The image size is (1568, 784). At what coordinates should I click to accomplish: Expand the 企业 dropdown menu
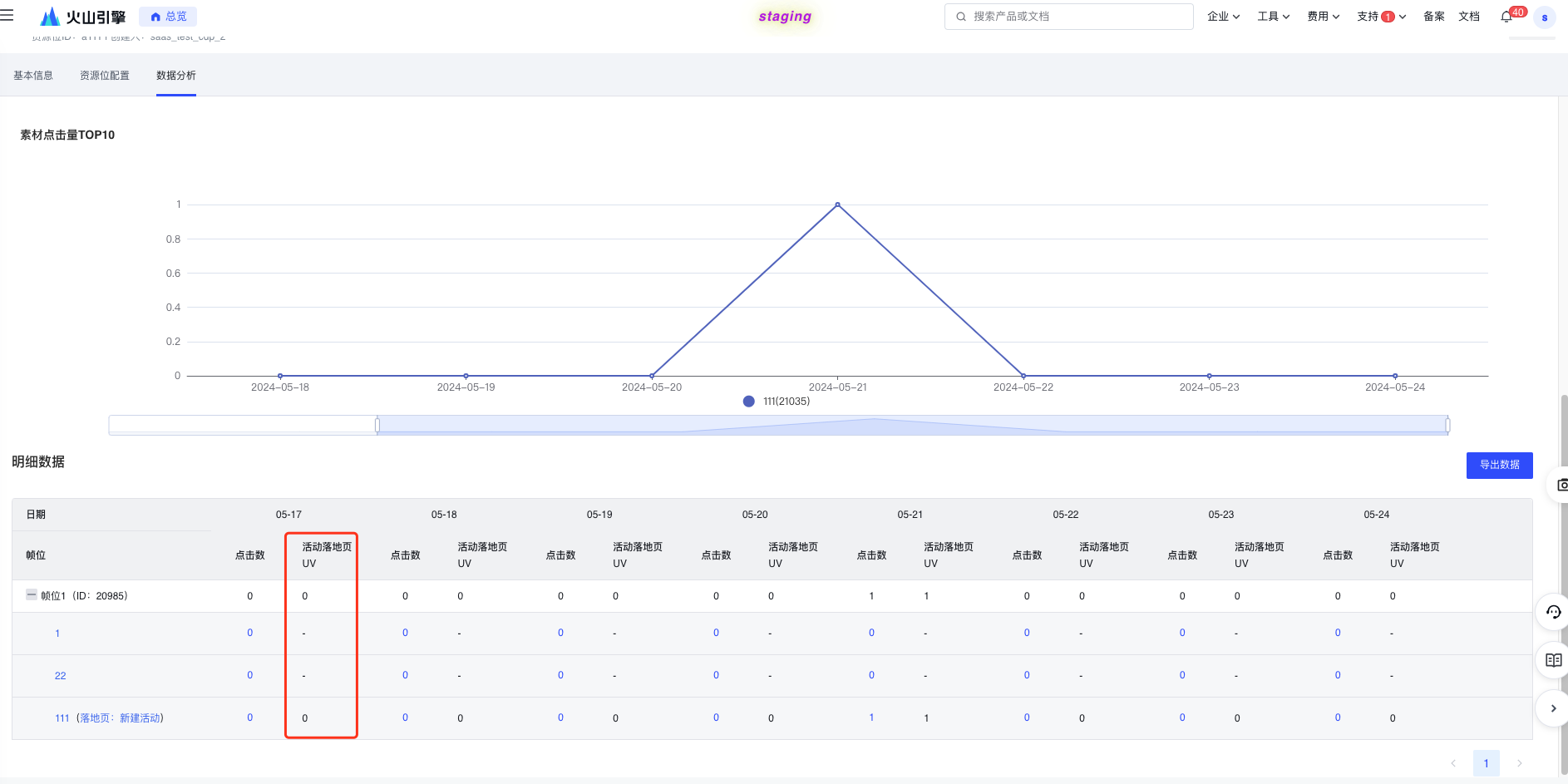click(x=1224, y=17)
